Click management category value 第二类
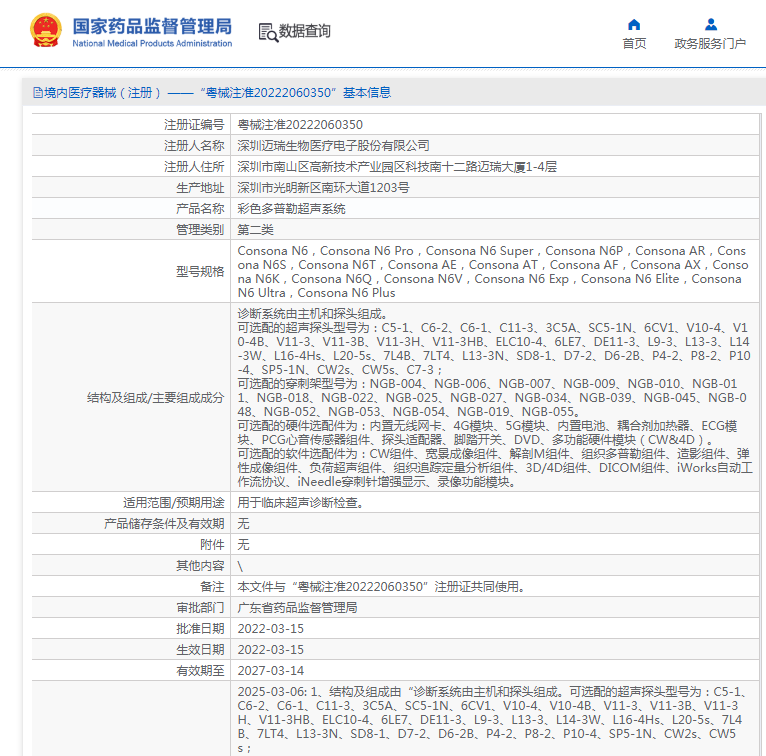 click(255, 230)
